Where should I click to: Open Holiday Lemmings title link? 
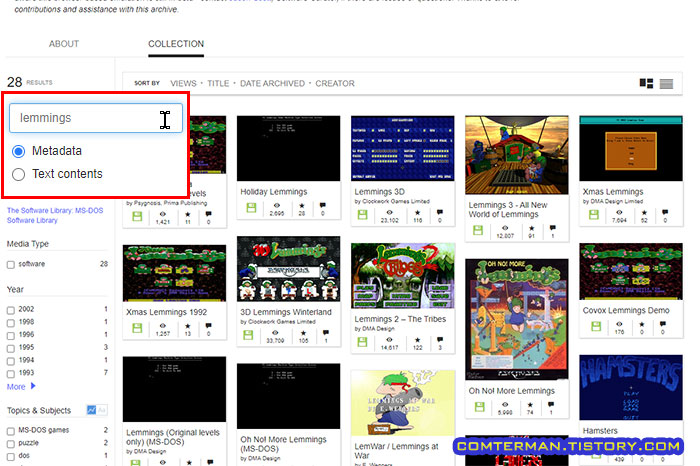pyautogui.click(x=274, y=191)
